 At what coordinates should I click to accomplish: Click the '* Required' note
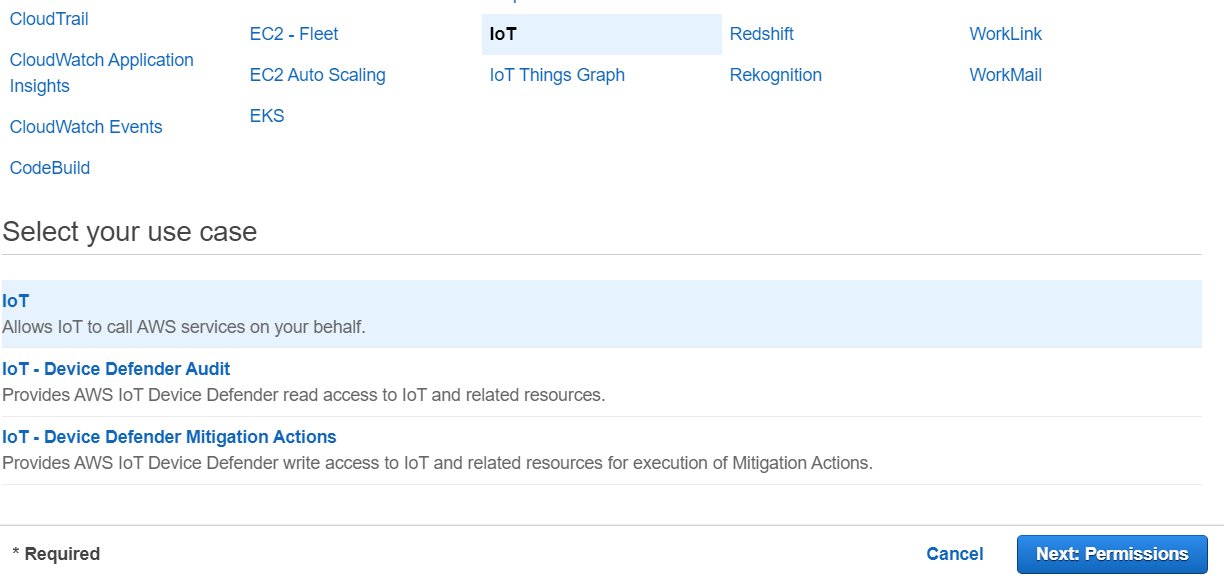(x=56, y=554)
